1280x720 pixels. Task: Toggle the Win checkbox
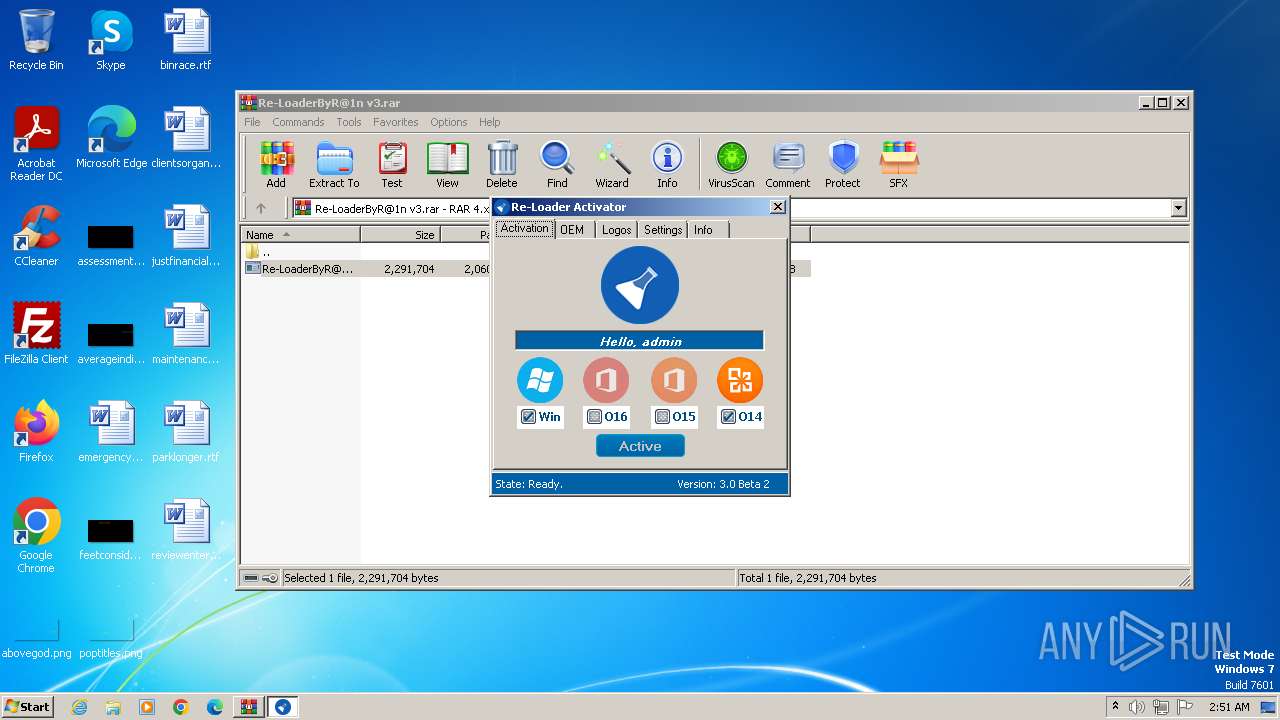point(529,417)
